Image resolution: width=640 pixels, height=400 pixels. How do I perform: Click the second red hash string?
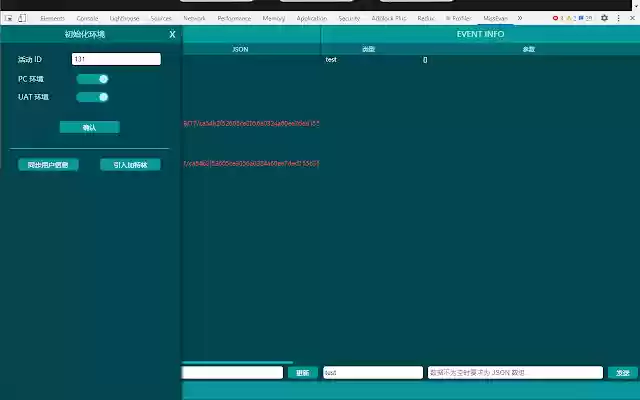pyautogui.click(x=251, y=163)
